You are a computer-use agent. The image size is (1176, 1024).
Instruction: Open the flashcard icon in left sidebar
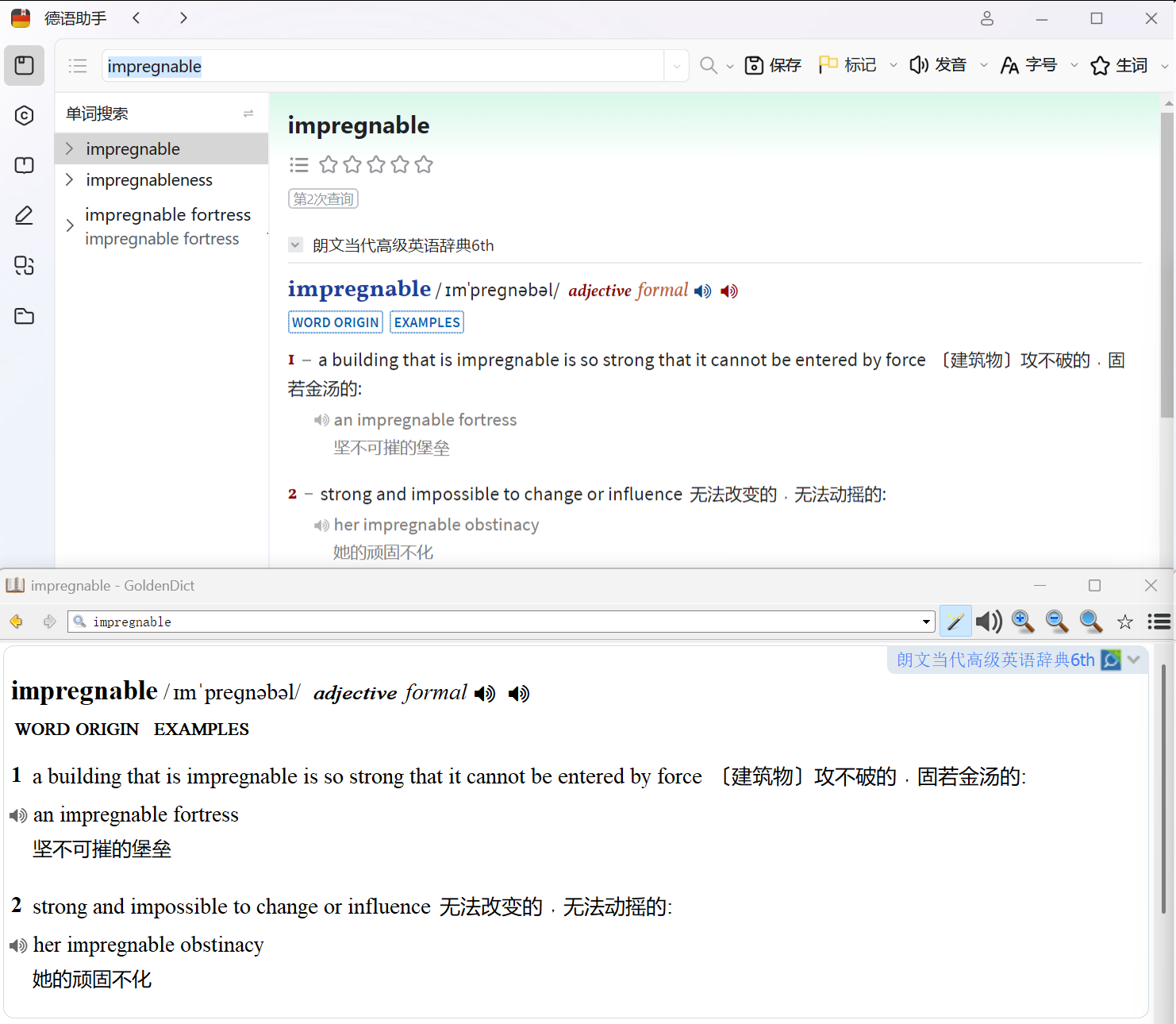[x=24, y=165]
